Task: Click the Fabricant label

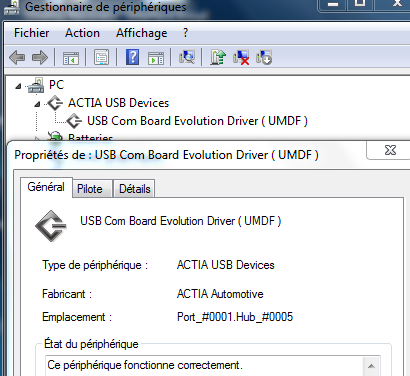Action: point(67,294)
